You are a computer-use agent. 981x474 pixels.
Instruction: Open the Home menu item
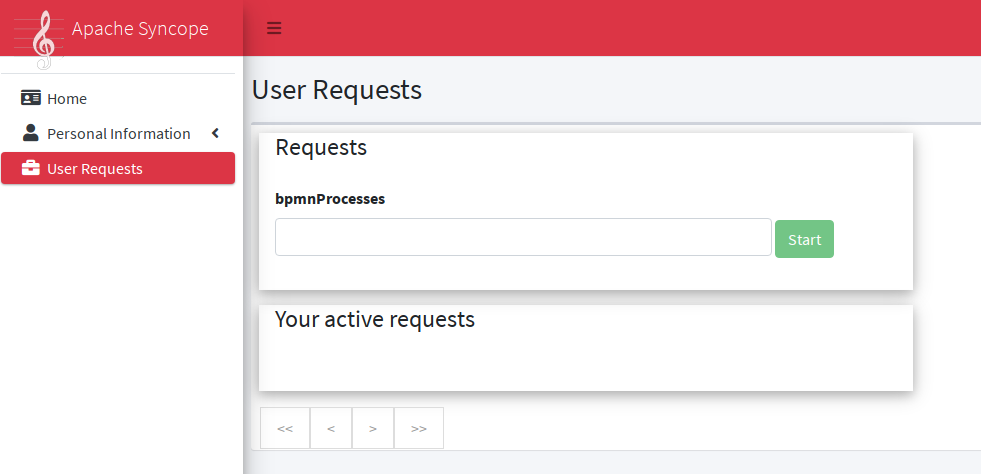(67, 99)
